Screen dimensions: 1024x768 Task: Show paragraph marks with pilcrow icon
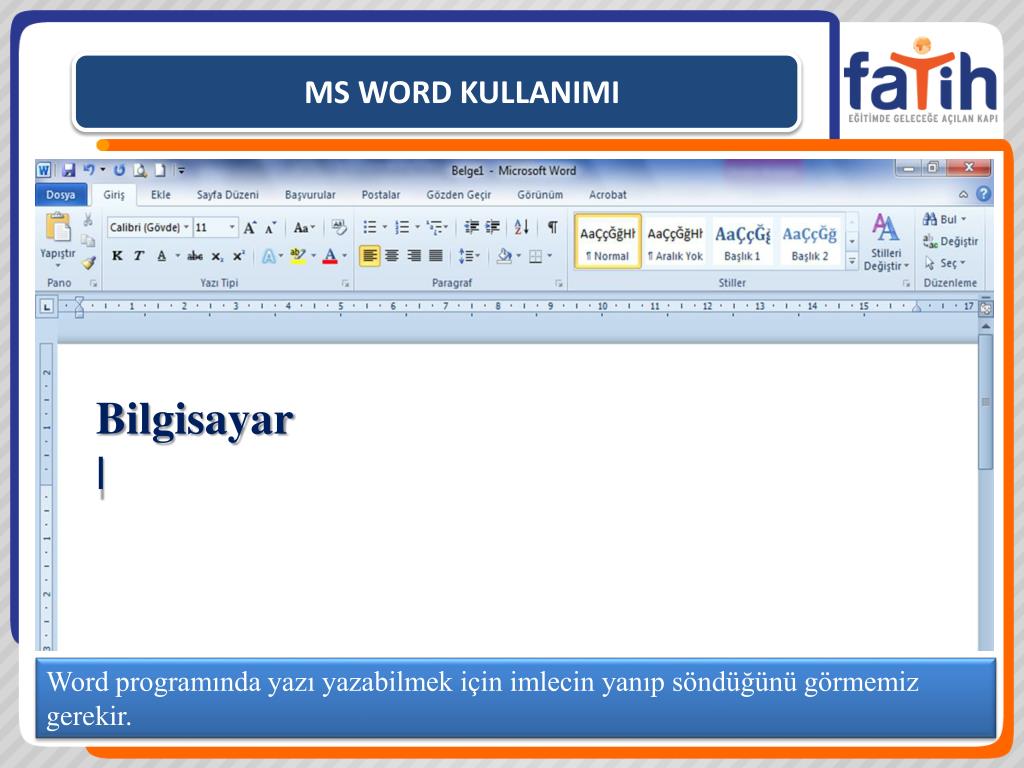coord(552,227)
